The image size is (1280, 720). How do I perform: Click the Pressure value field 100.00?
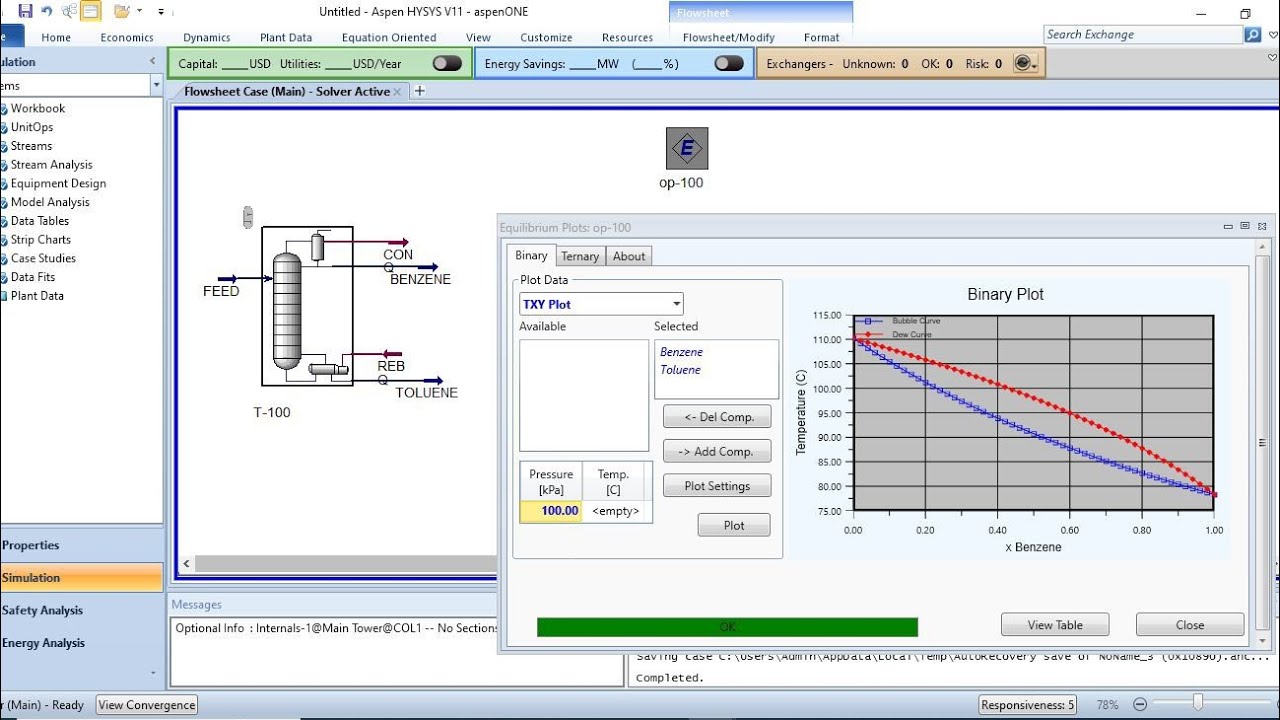click(551, 511)
